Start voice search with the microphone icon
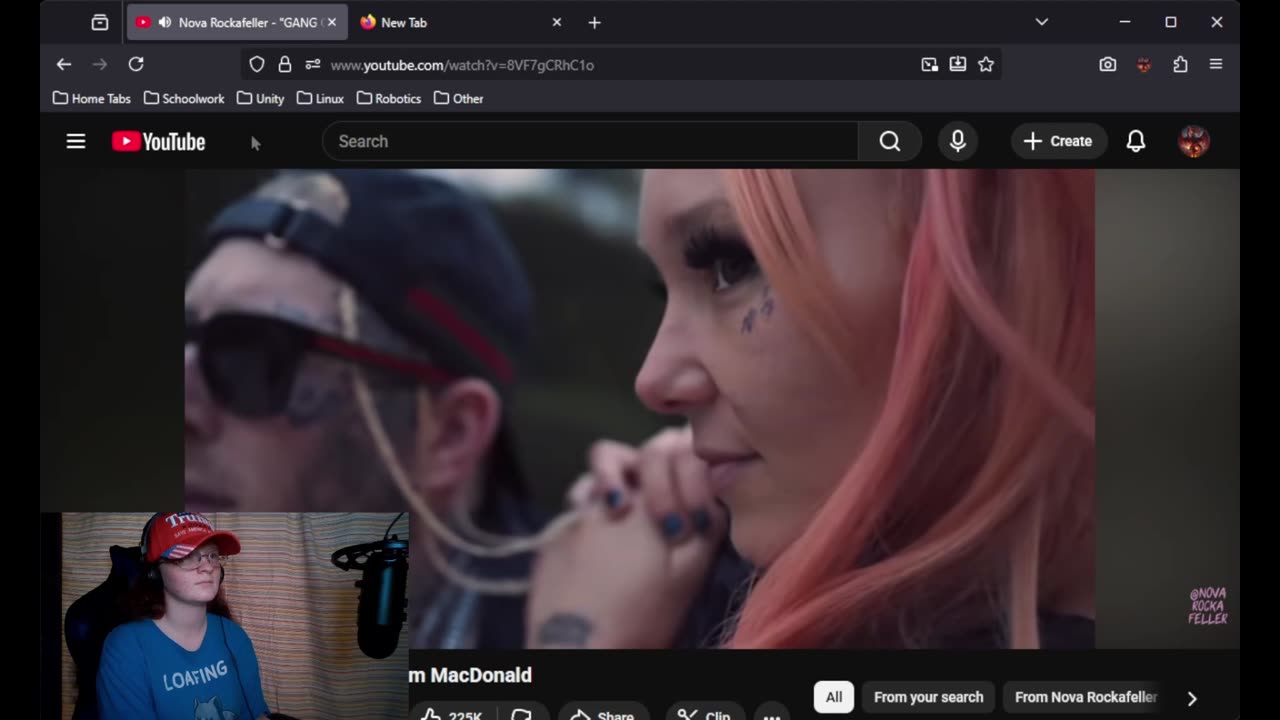1280x720 pixels. point(957,141)
